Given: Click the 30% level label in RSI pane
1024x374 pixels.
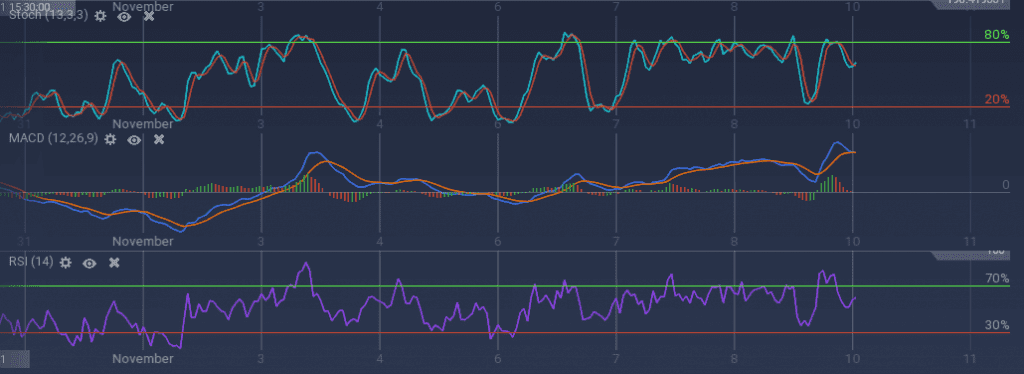Looking at the screenshot, I should [997, 325].
